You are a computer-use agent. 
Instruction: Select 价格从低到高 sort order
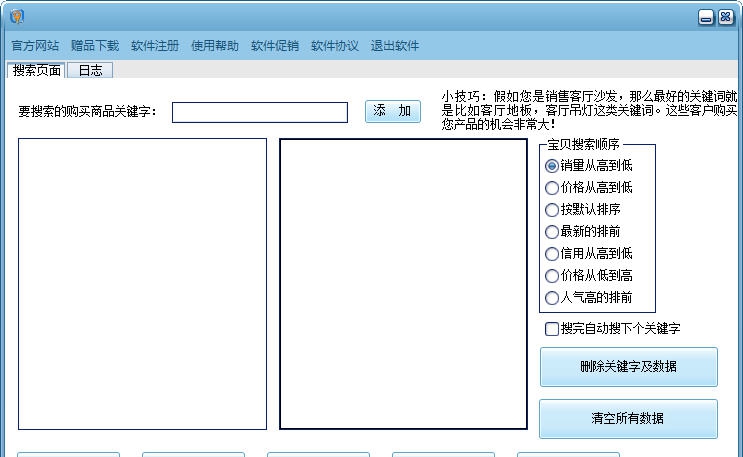[589, 276]
